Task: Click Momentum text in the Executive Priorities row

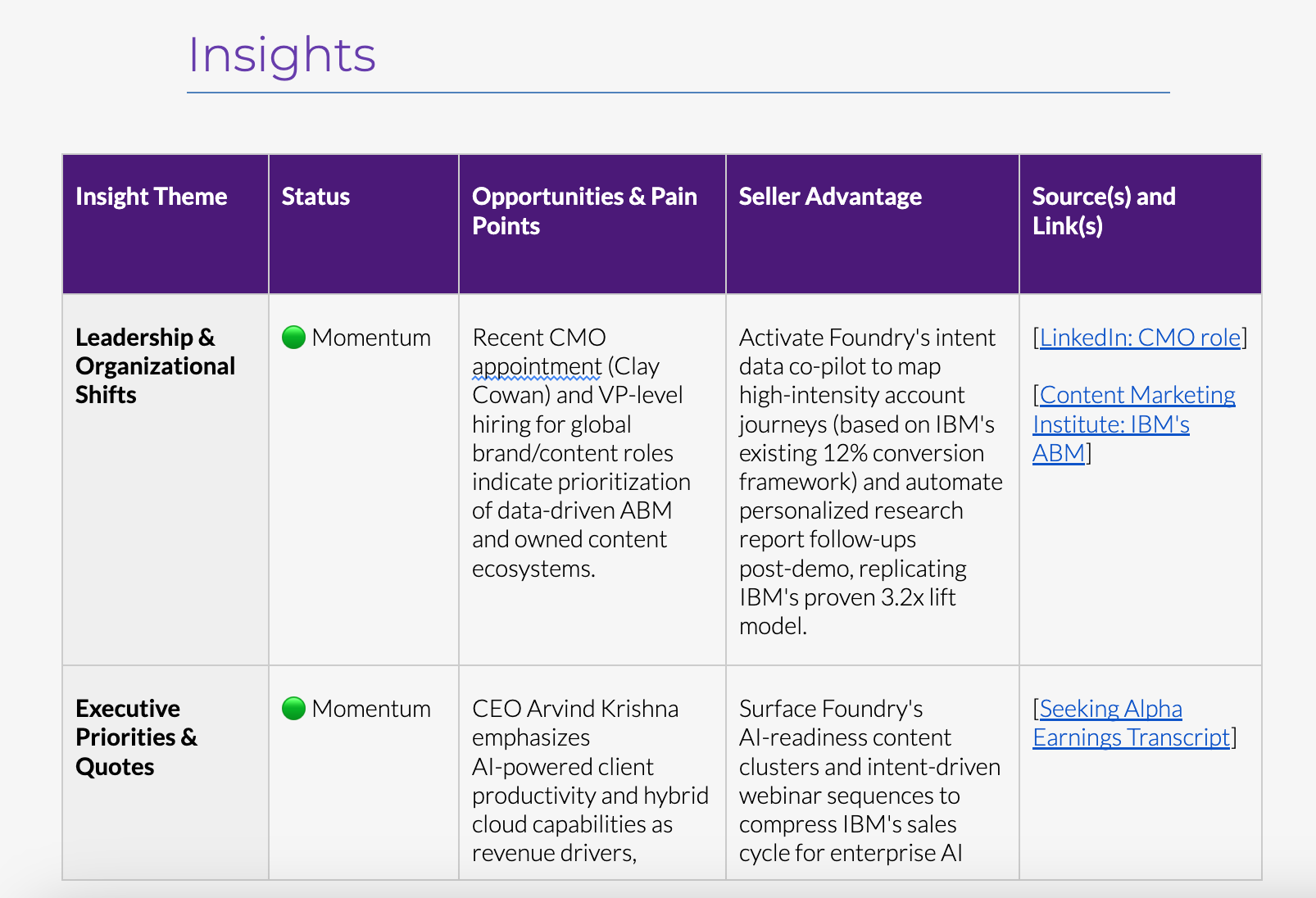Action: pyautogui.click(x=371, y=708)
